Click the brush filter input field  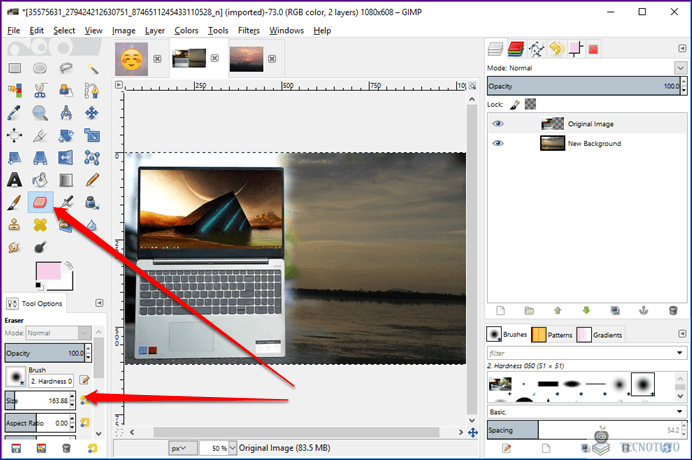[580, 353]
